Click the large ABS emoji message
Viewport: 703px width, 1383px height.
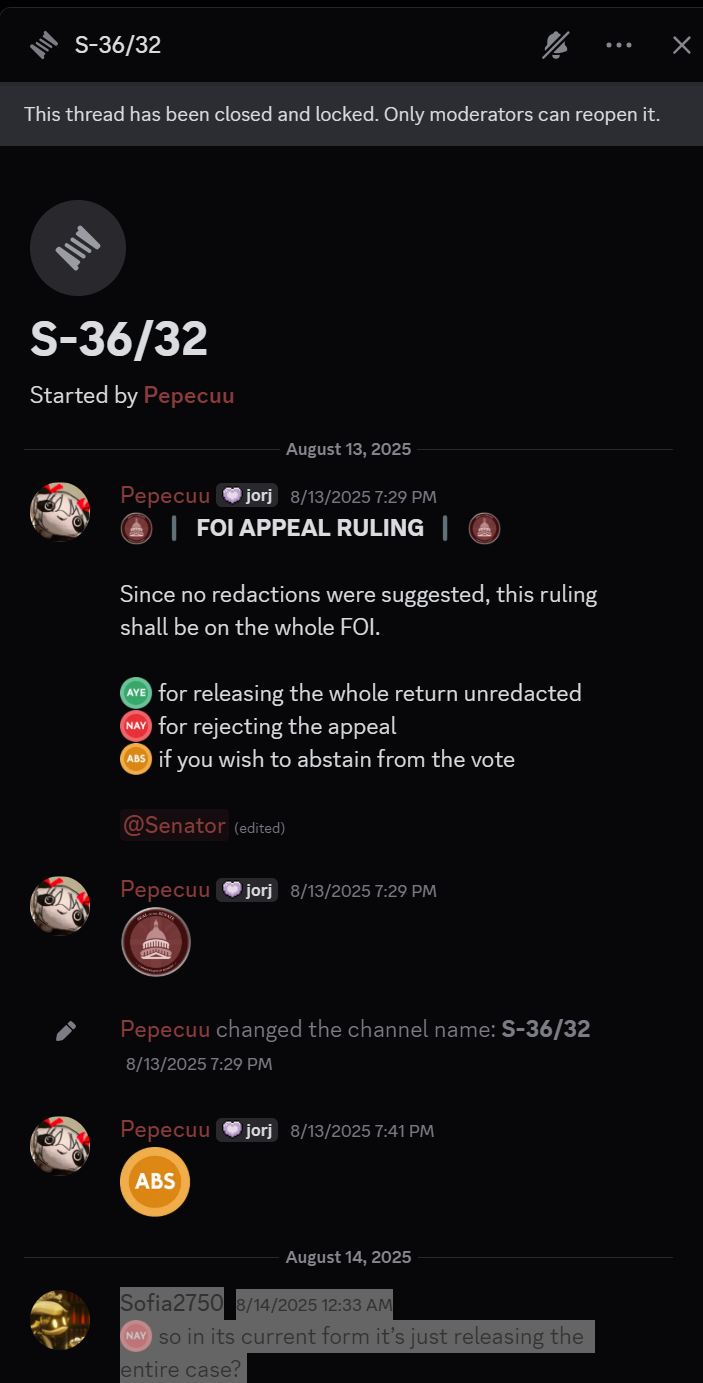[155, 1181]
